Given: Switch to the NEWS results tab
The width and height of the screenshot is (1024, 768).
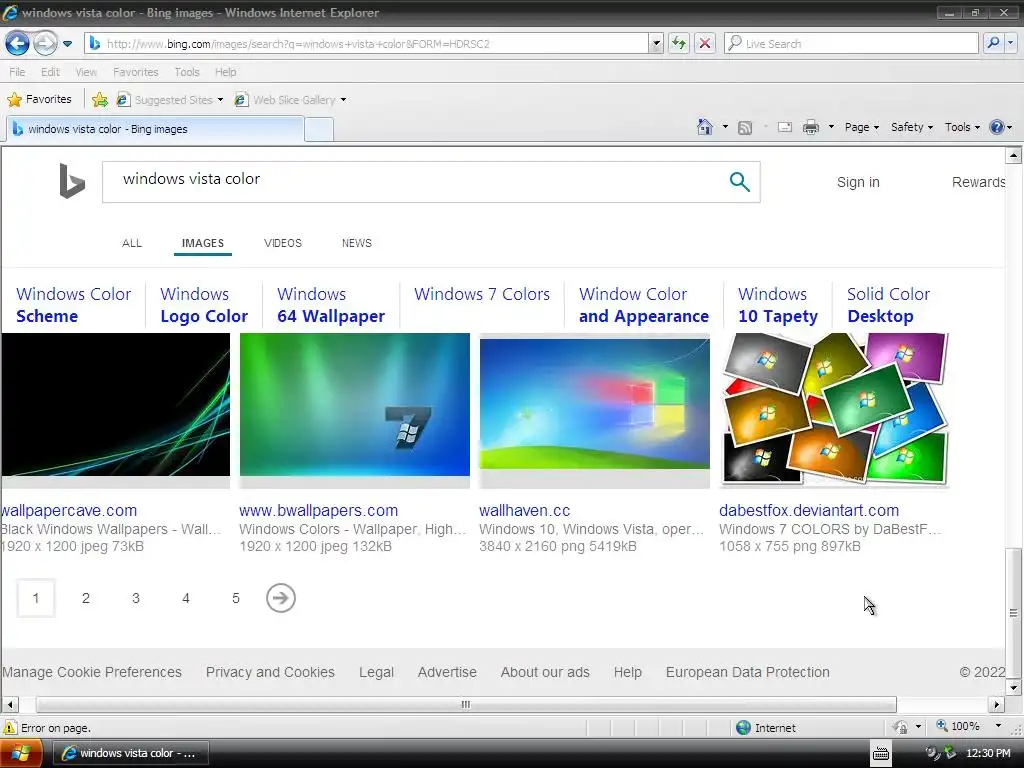Looking at the screenshot, I should 357,243.
